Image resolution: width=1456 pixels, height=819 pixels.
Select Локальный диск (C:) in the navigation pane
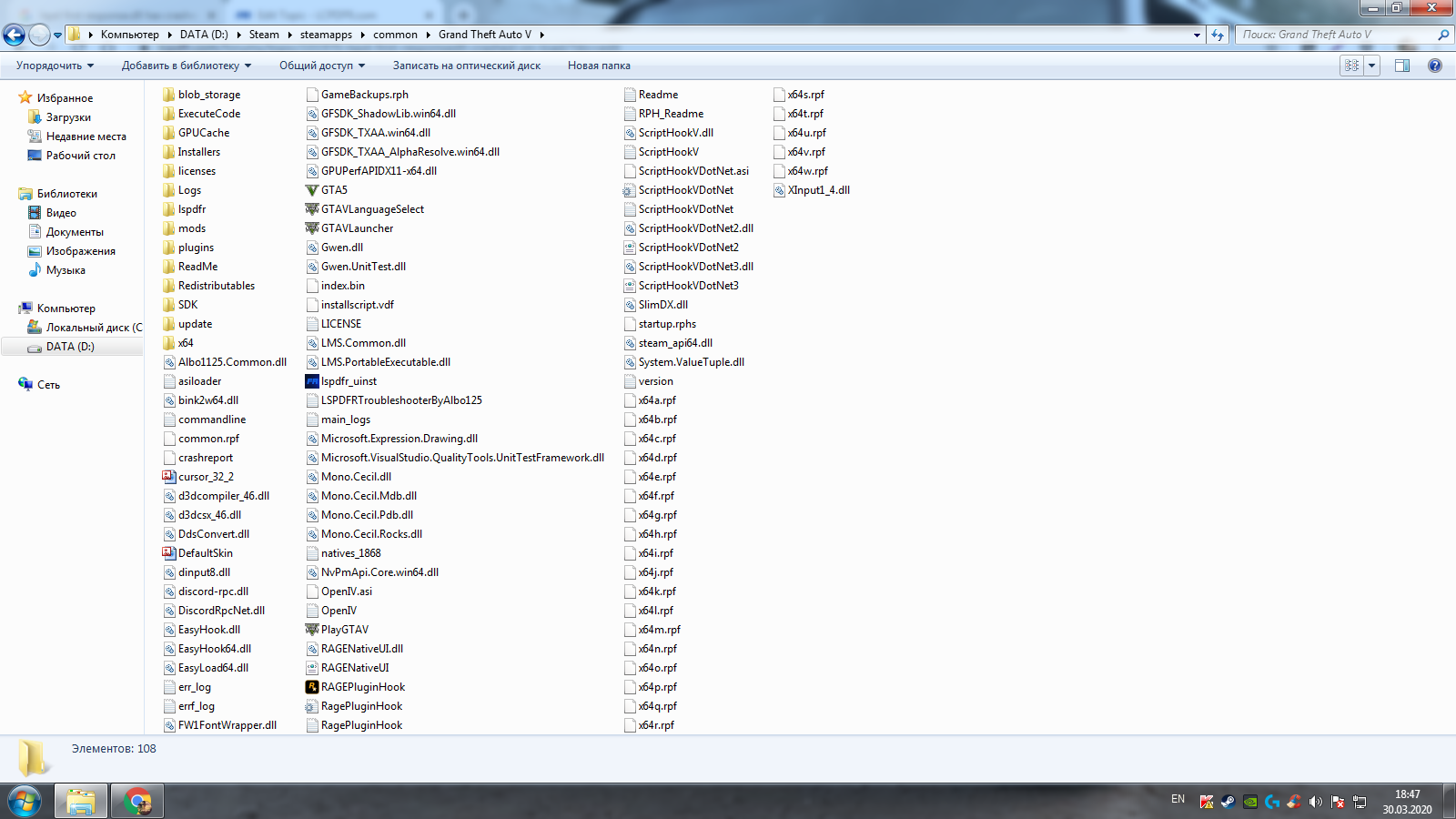94,328
